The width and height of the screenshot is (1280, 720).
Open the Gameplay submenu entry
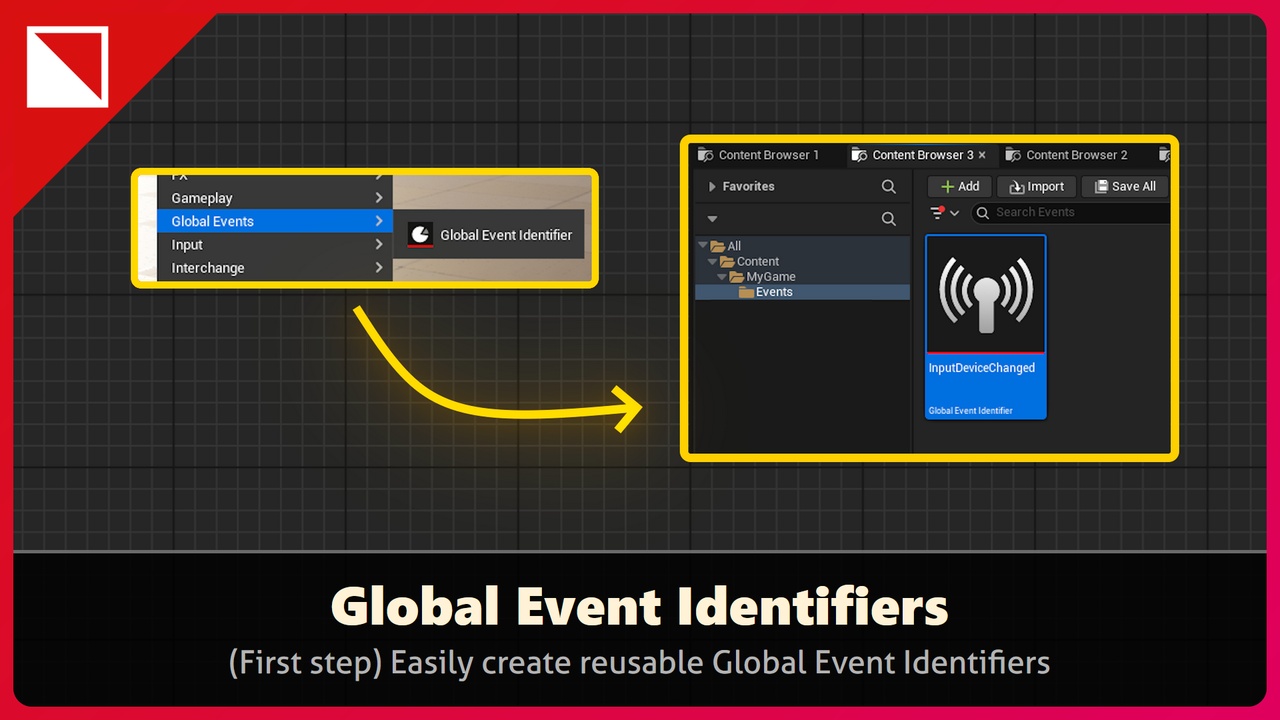pos(275,198)
